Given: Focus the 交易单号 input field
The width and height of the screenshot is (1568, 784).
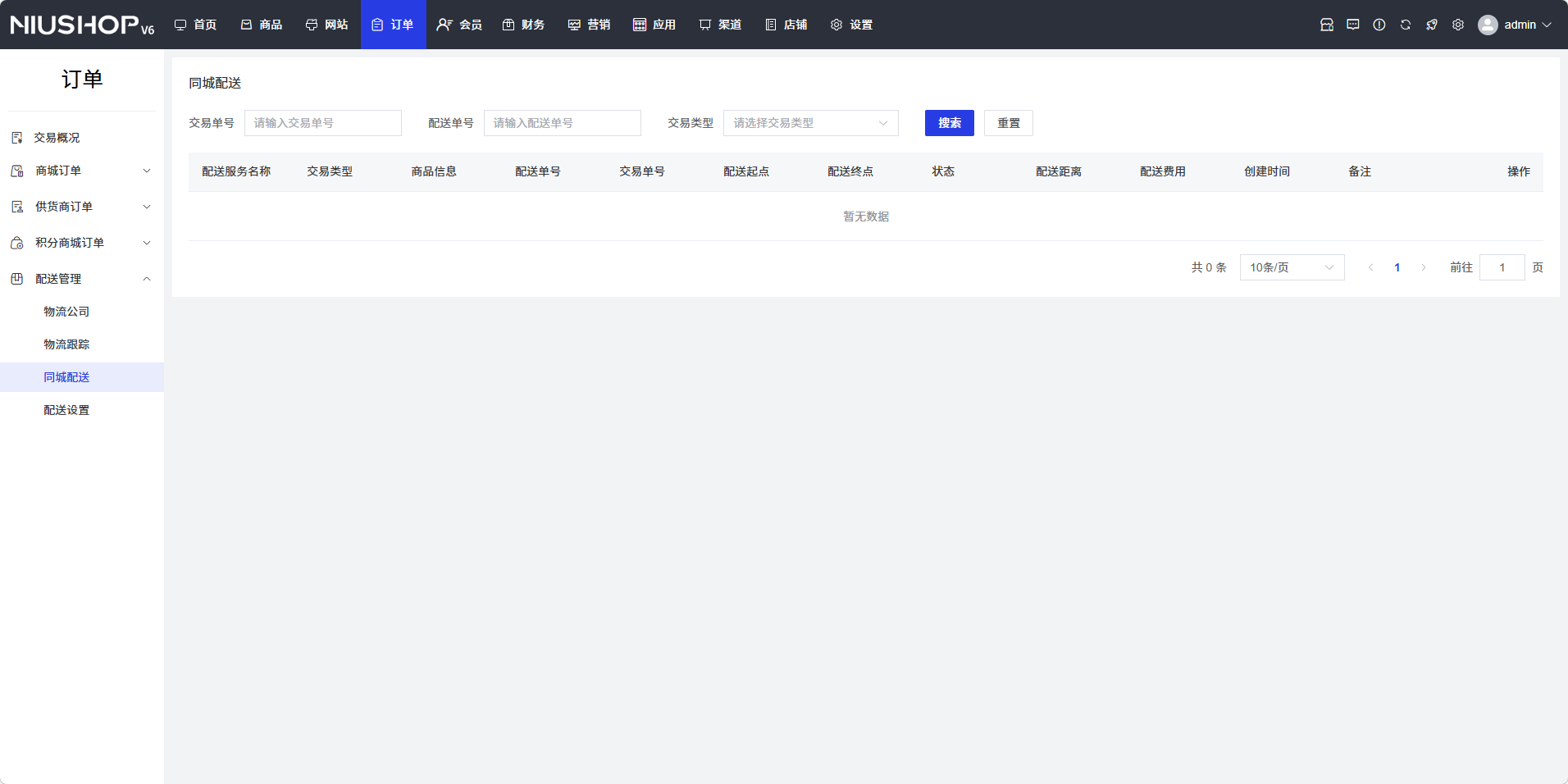Looking at the screenshot, I should tap(322, 123).
